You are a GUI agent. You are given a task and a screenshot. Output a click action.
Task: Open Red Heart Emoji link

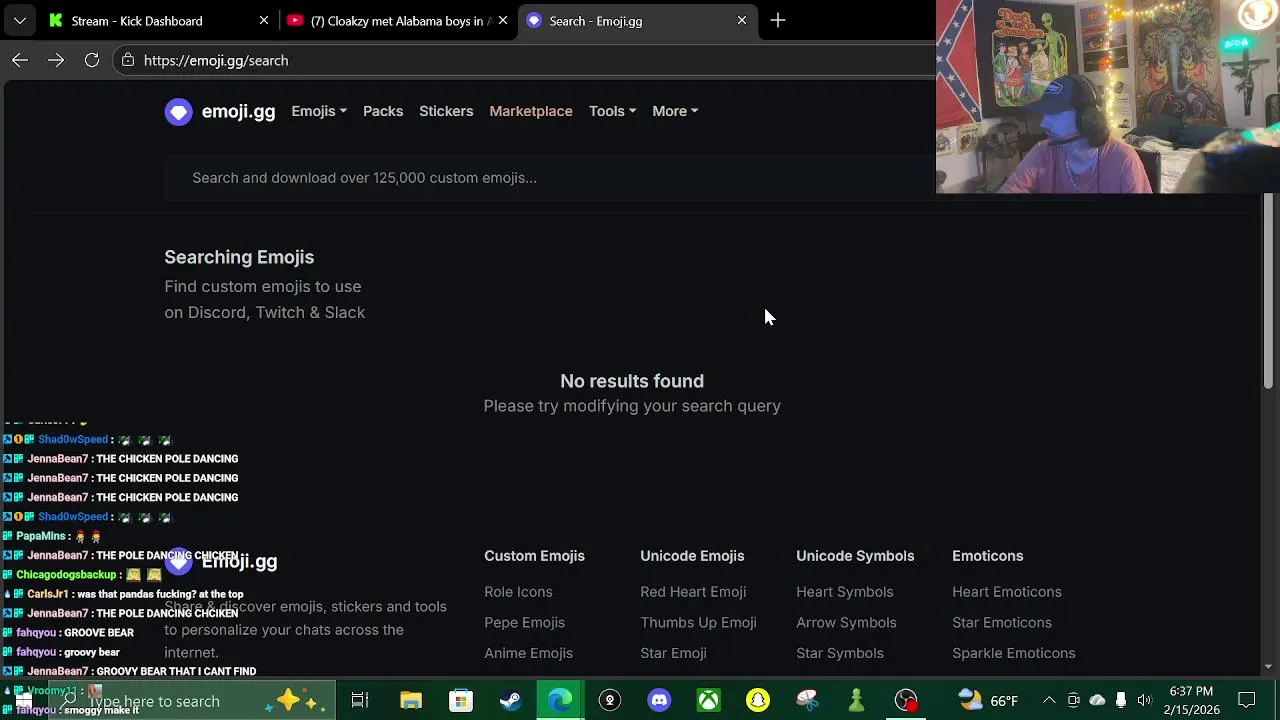[x=693, y=592]
